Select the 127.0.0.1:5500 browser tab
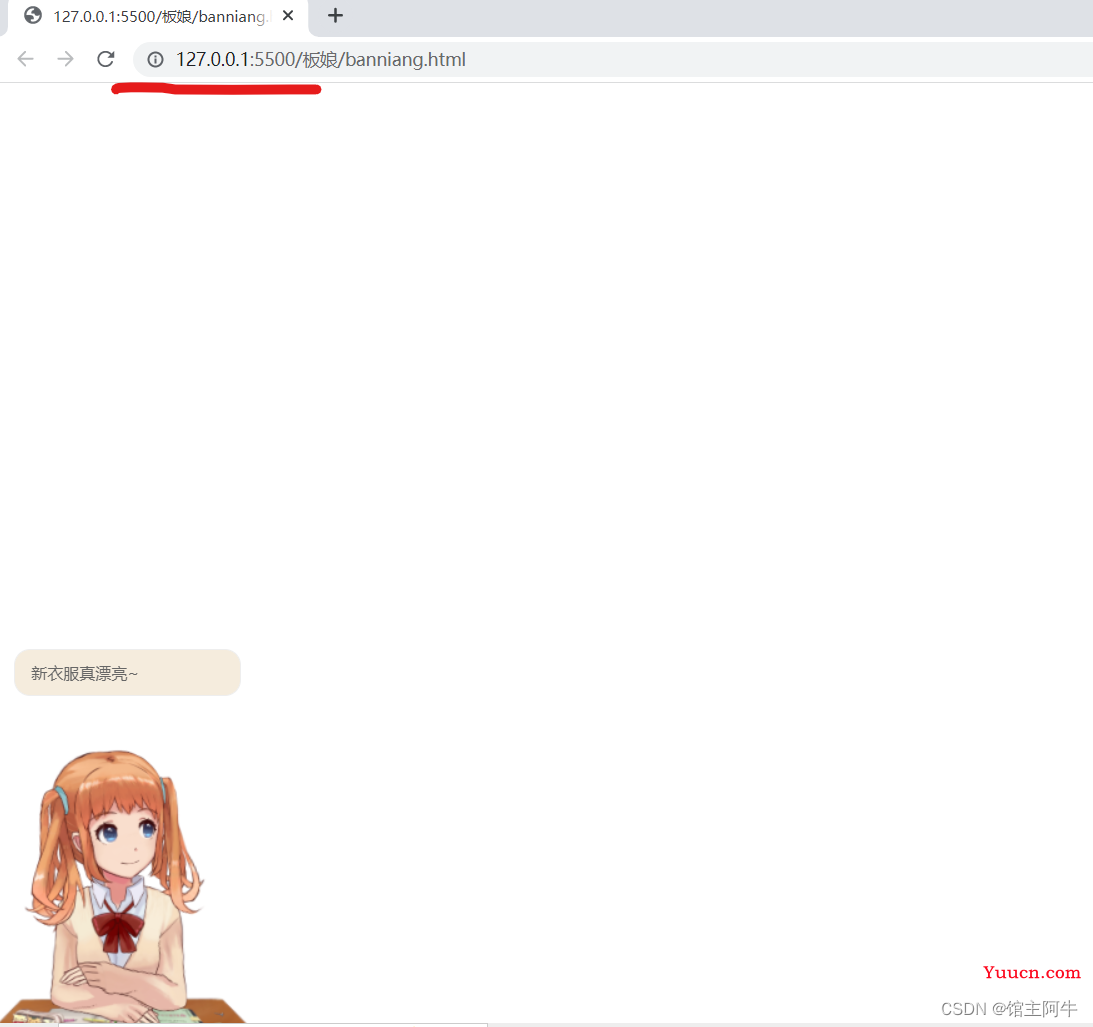This screenshot has width=1093, height=1027. tap(158, 17)
